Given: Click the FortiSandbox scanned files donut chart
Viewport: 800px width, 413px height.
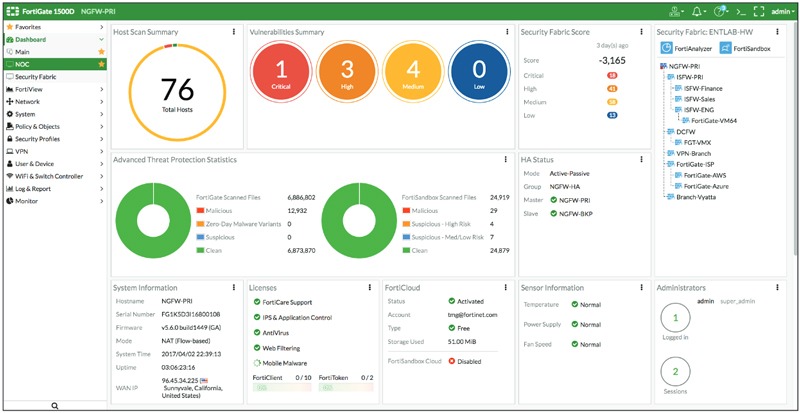Looking at the screenshot, I should click(x=359, y=220).
